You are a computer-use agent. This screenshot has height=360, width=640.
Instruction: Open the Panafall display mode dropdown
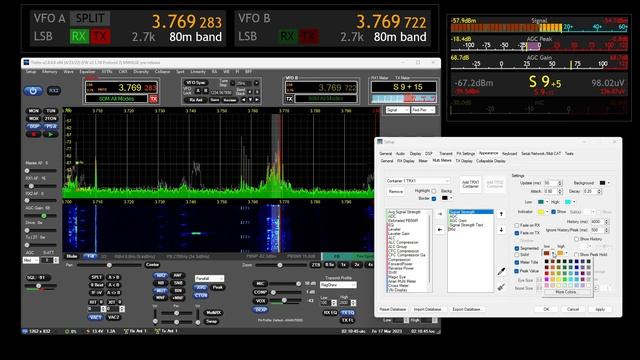209,278
